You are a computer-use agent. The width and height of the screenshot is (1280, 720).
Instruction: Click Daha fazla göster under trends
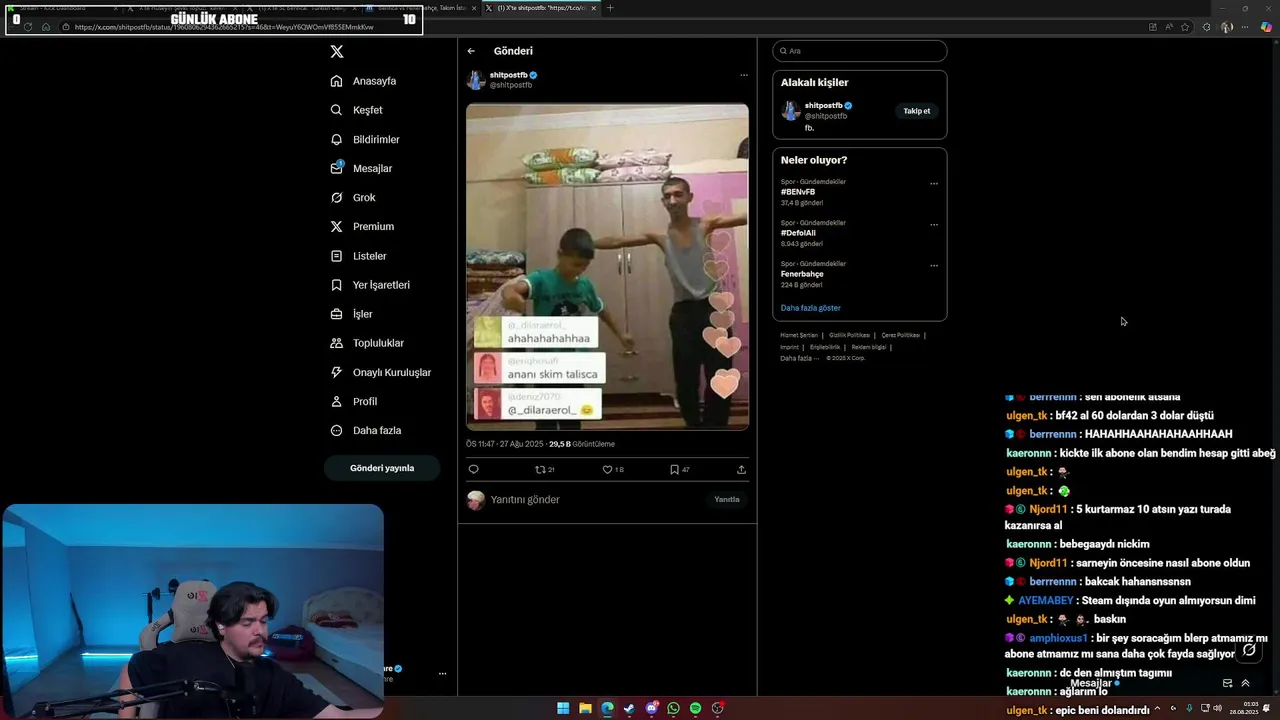click(811, 308)
